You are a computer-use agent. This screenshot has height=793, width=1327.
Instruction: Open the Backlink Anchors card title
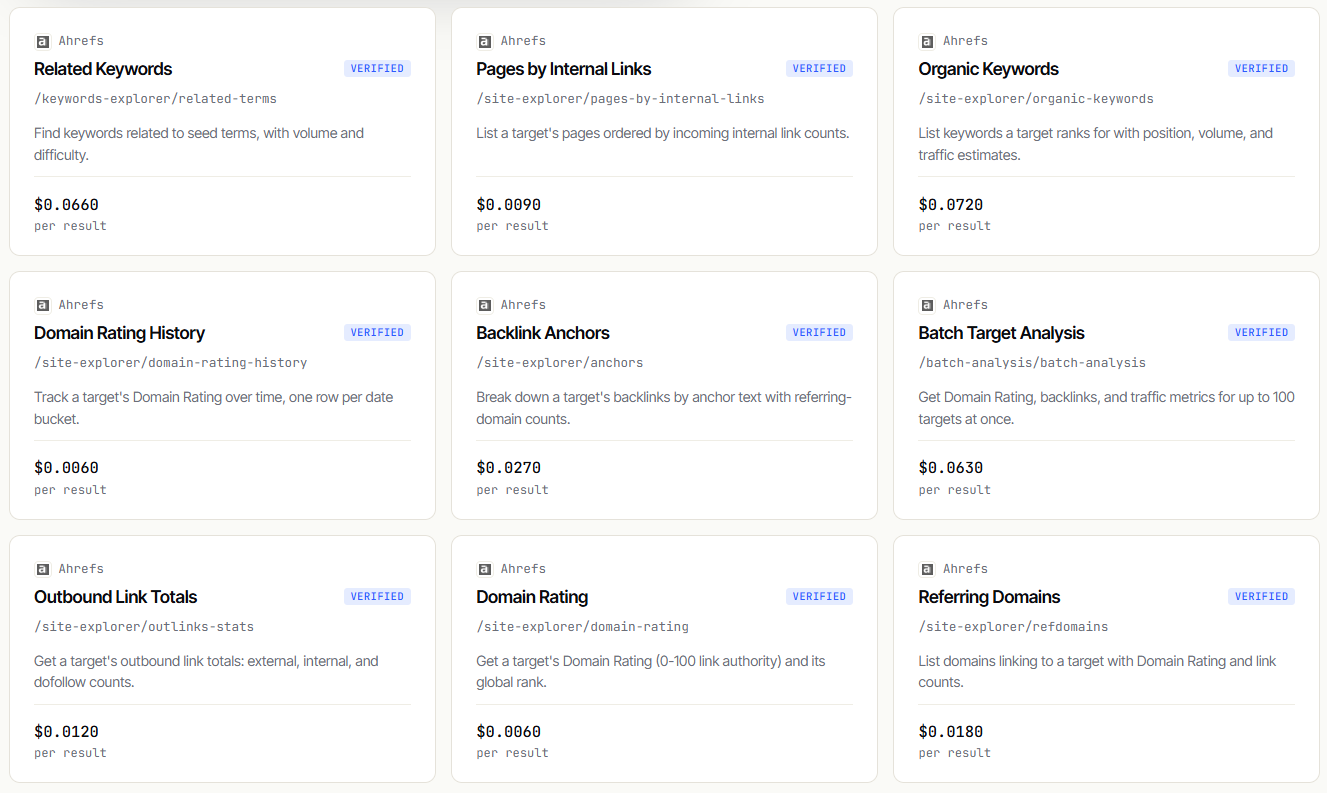[543, 333]
